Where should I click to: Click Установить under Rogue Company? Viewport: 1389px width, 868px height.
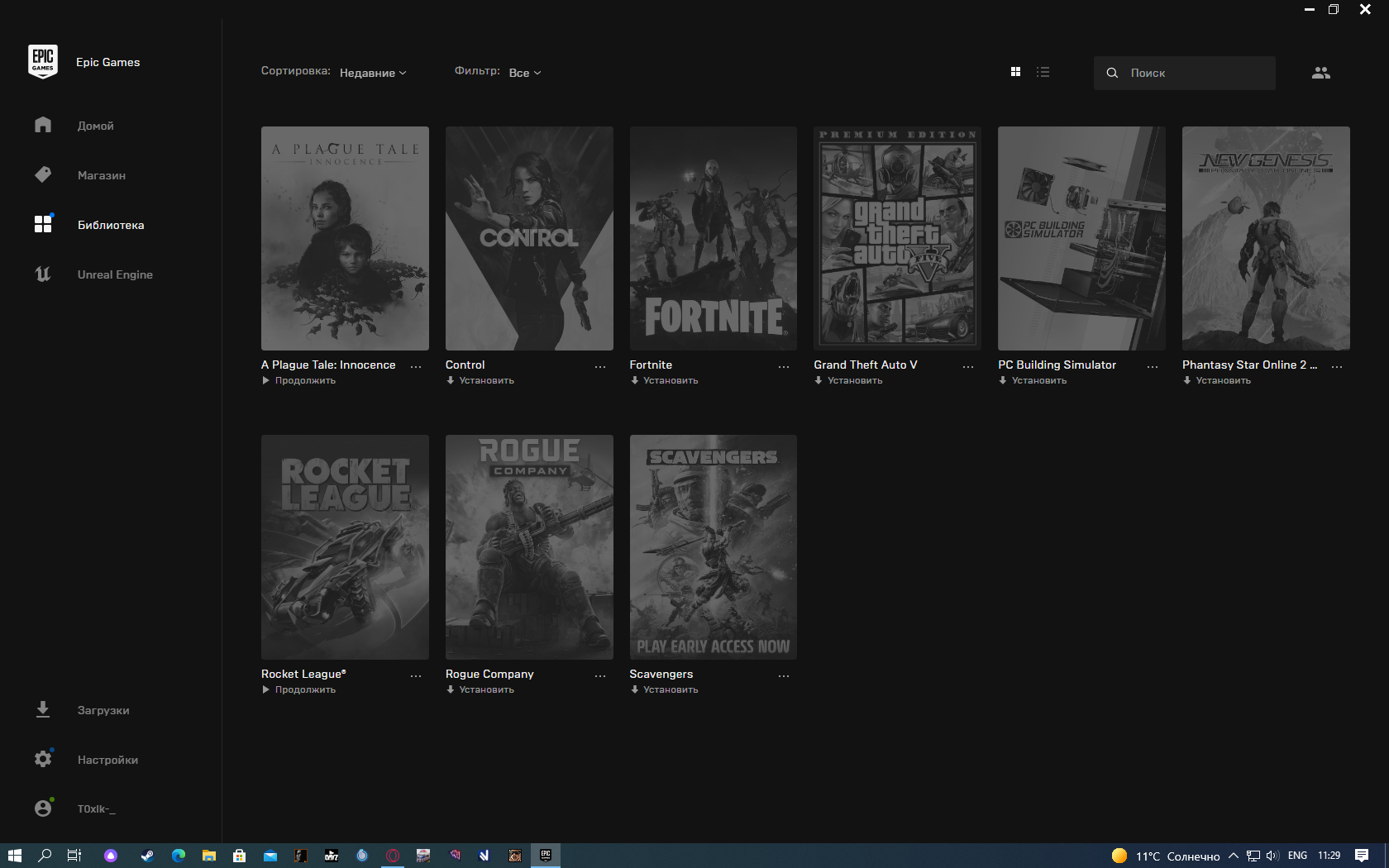coord(480,689)
